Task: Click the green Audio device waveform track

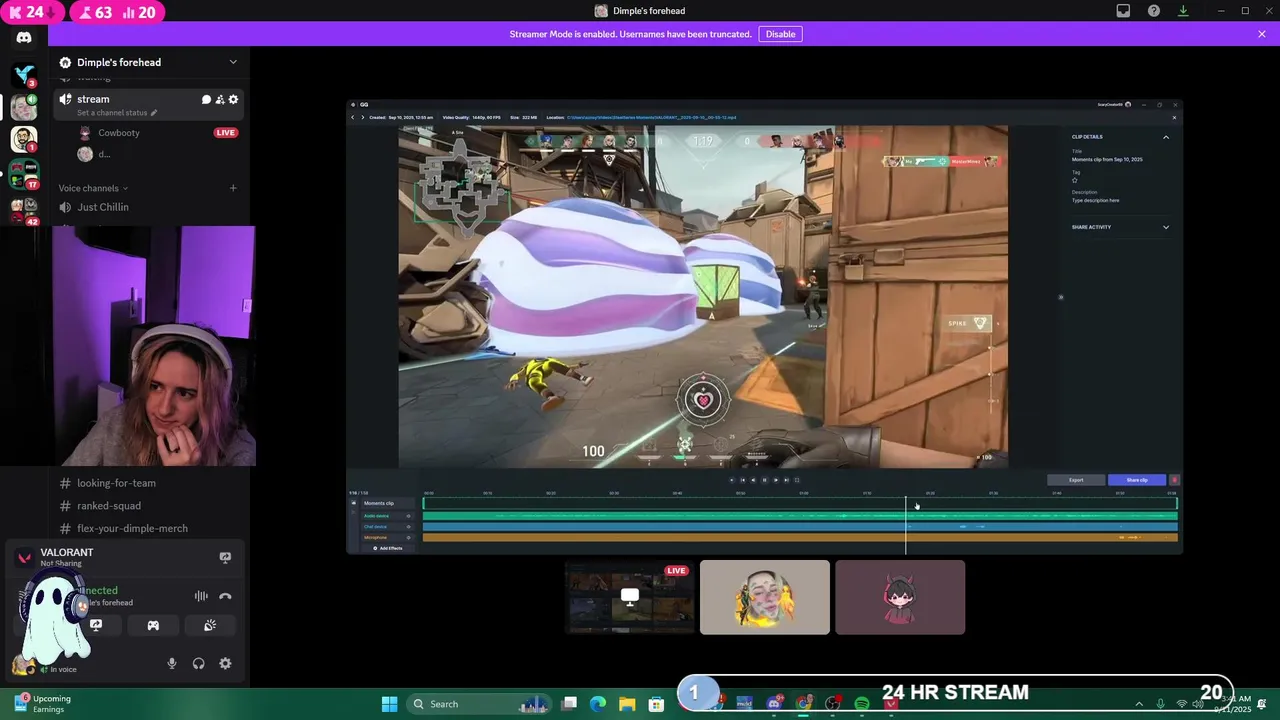Action: point(799,516)
